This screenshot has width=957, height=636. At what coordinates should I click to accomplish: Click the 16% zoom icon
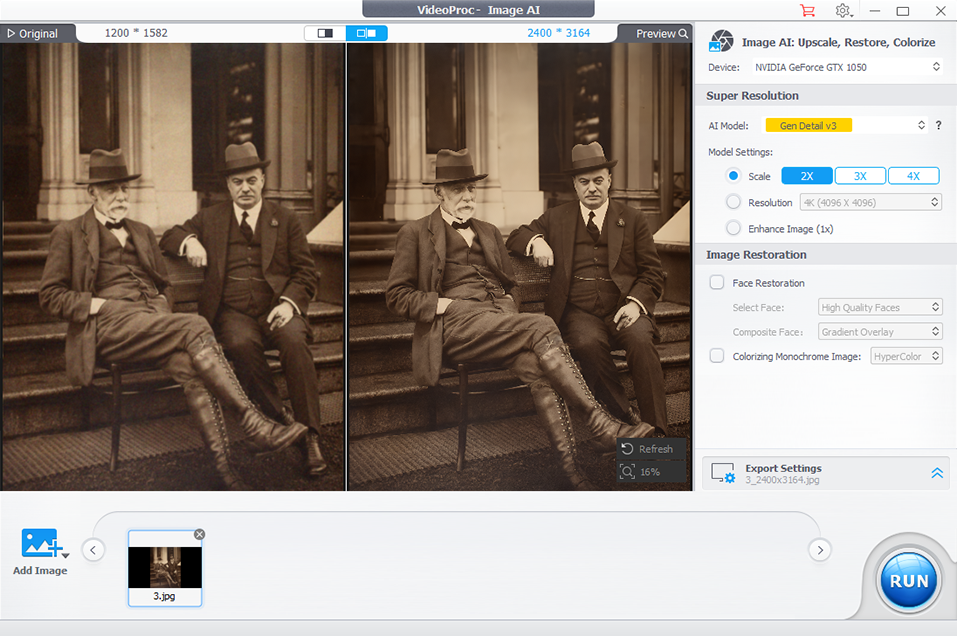(628, 471)
